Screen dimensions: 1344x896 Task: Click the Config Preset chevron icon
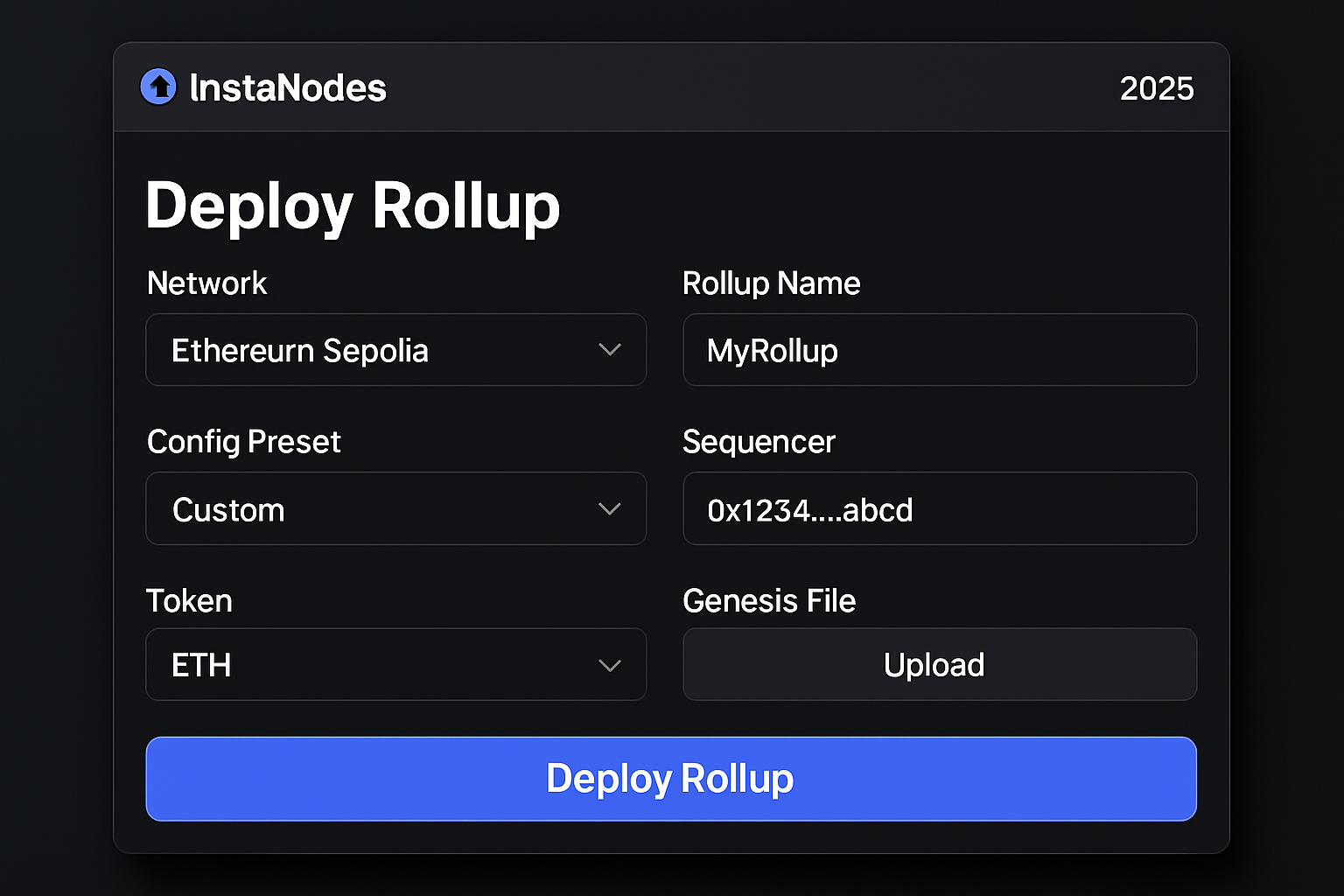click(610, 508)
